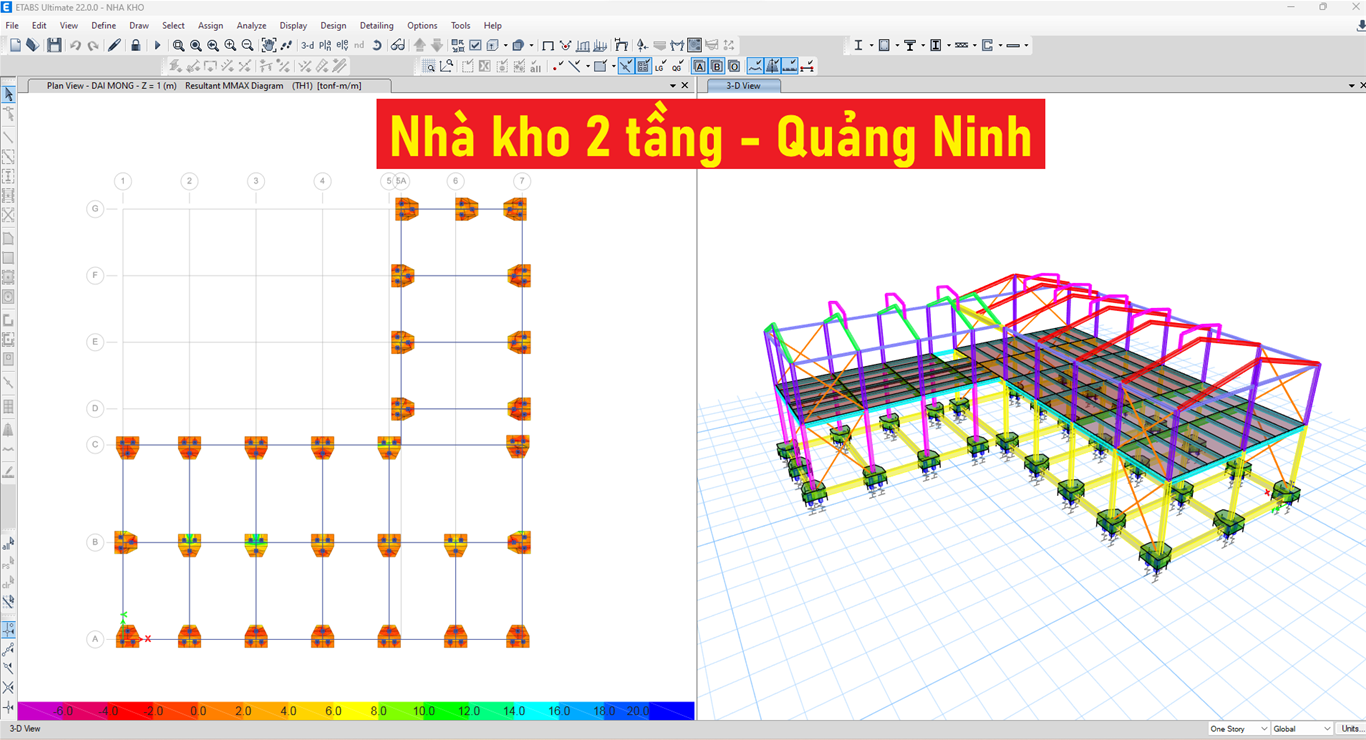Toggle the O button next to B
The image size is (1366, 740).
pos(734,65)
